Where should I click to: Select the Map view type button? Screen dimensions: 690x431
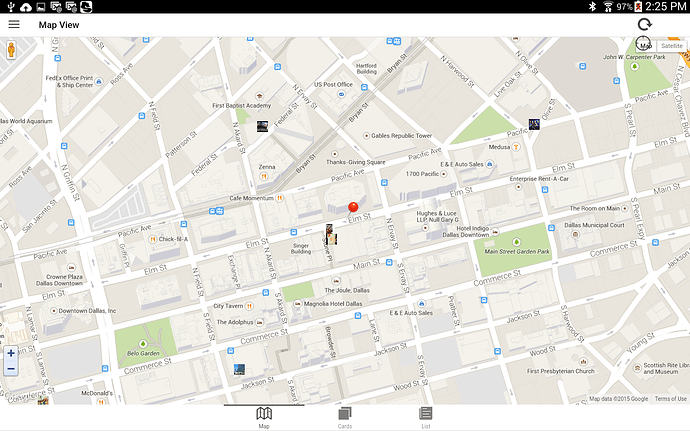point(646,46)
